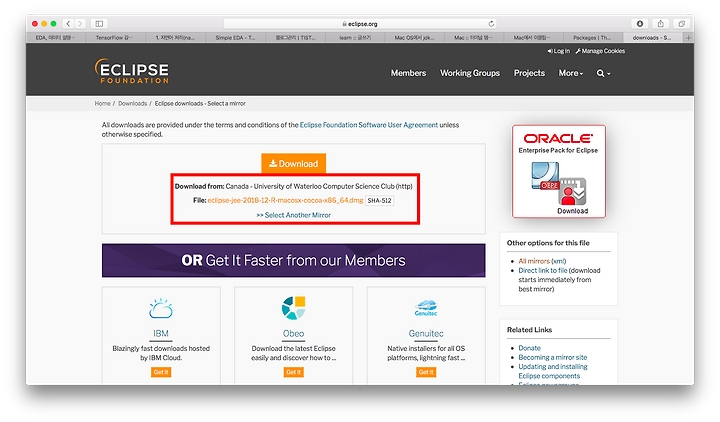
Task: Open the Safari share menu icon
Action: [660, 23]
